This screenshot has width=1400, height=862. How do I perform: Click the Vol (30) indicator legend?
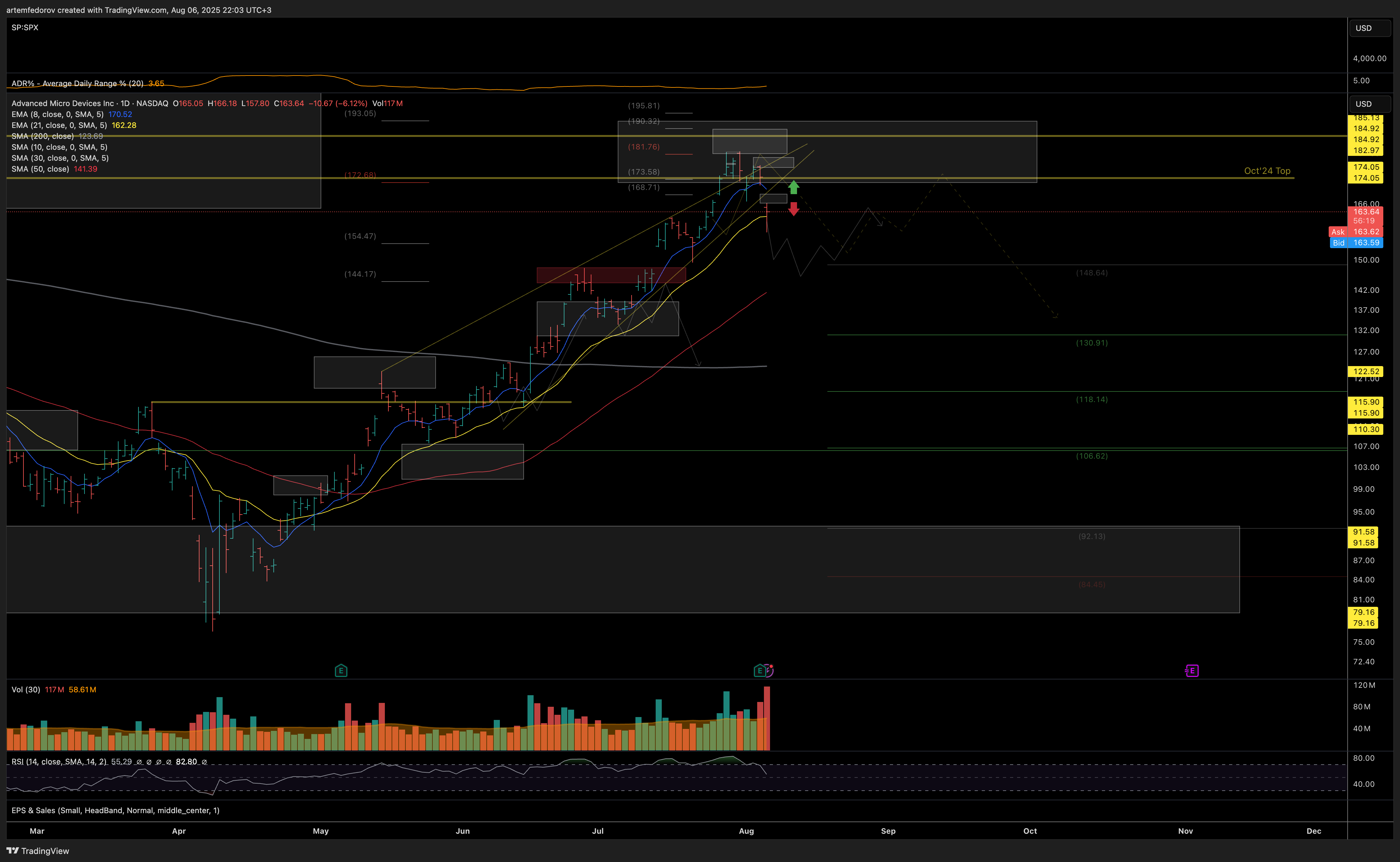click(x=54, y=689)
